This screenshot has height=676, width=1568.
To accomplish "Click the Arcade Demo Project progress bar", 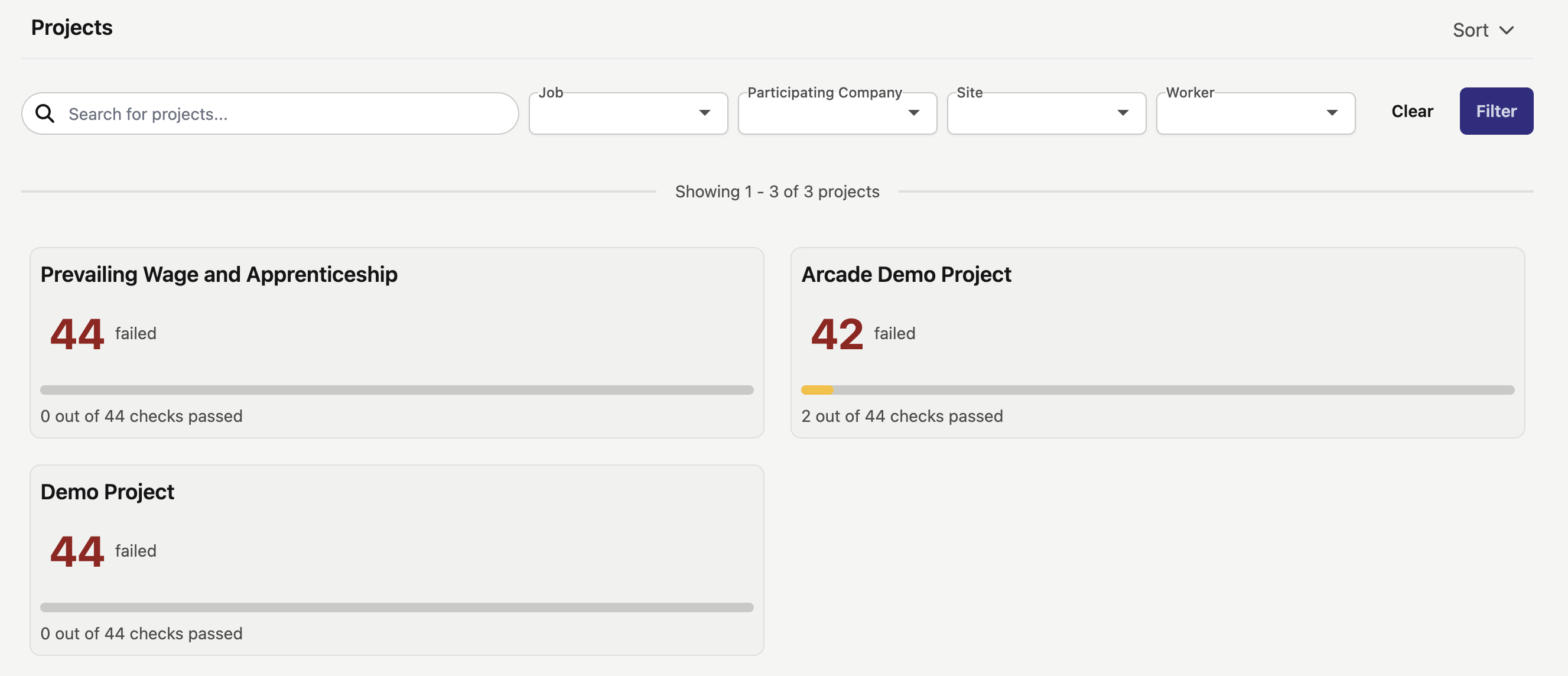I will (1157, 390).
